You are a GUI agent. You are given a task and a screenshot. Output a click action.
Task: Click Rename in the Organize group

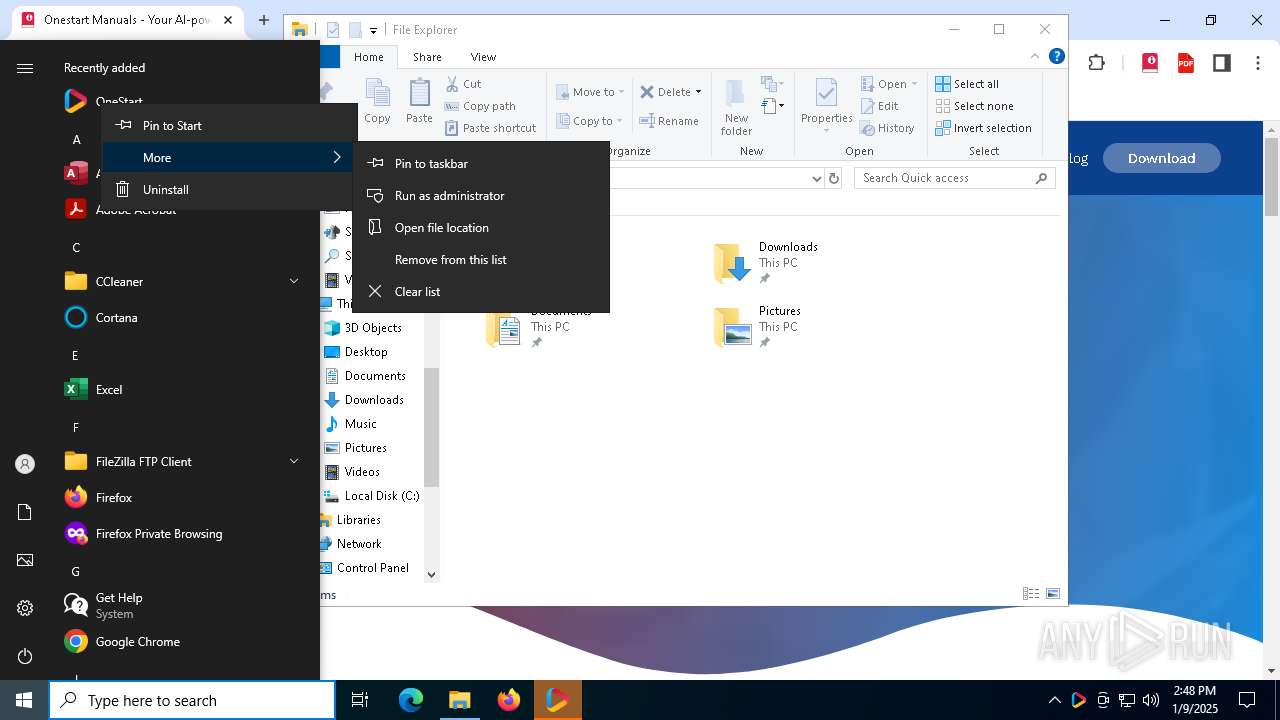669,121
